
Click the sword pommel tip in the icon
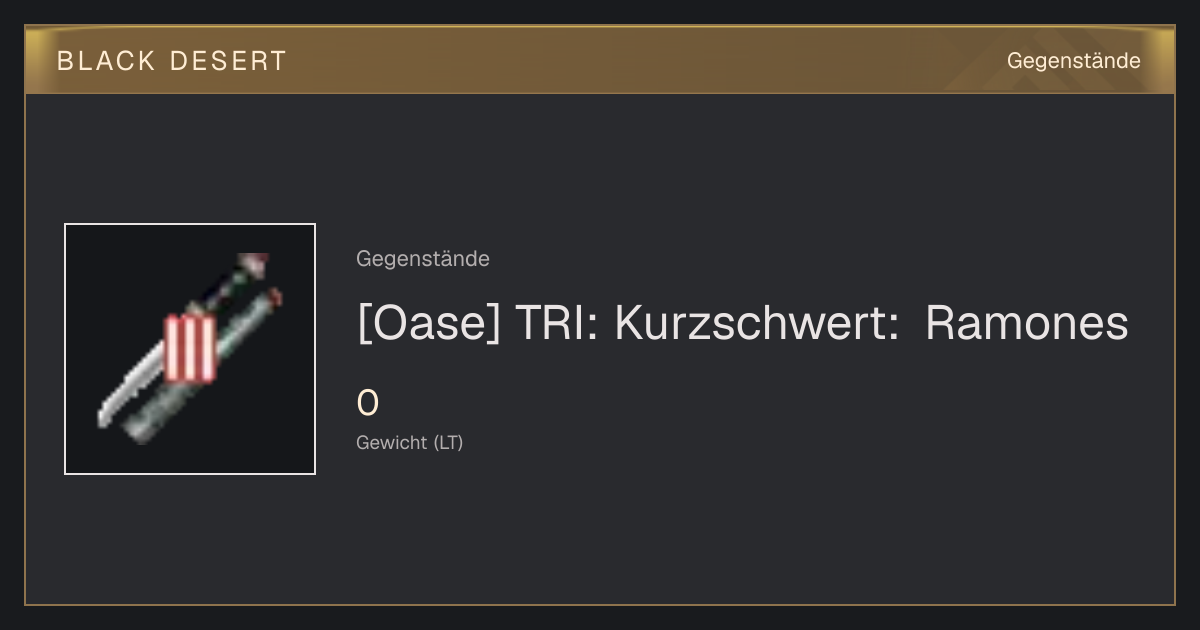click(x=257, y=266)
